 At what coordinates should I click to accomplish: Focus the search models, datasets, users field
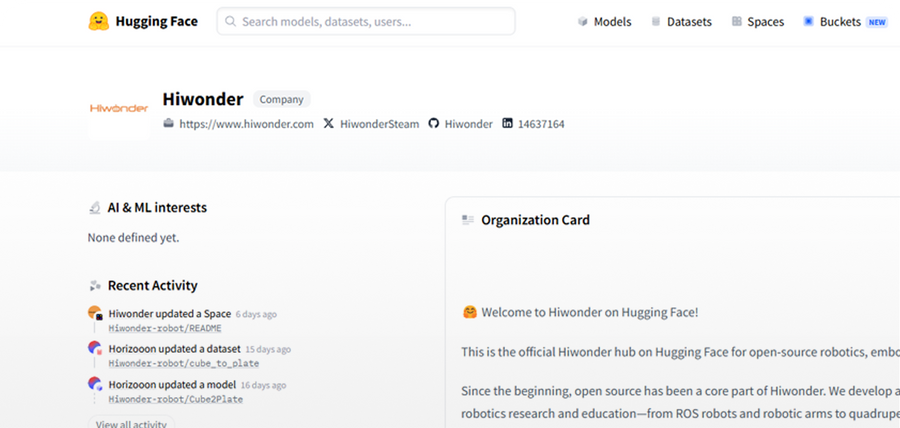[366, 21]
